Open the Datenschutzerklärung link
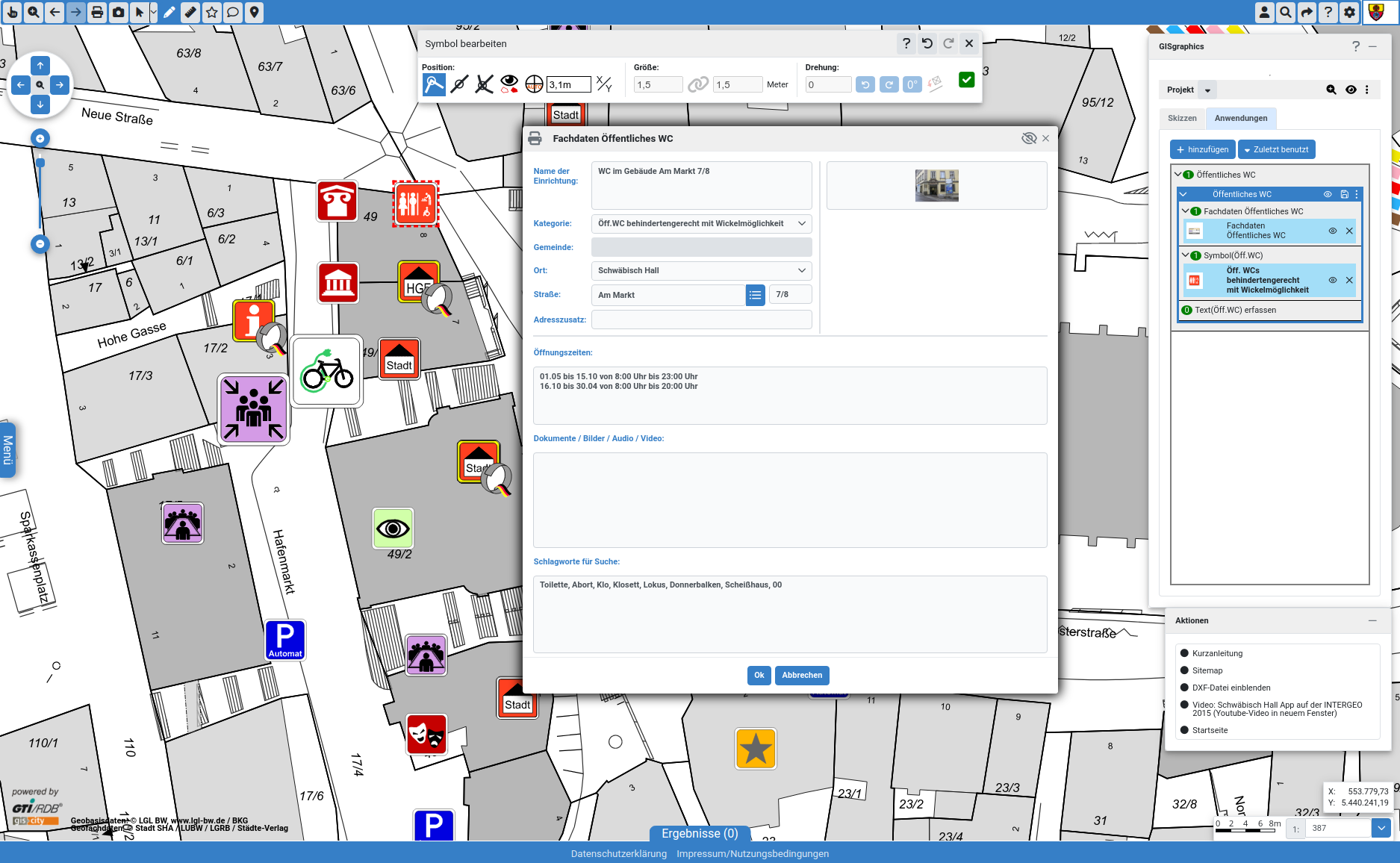This screenshot has height=863, width=1400. [618, 853]
